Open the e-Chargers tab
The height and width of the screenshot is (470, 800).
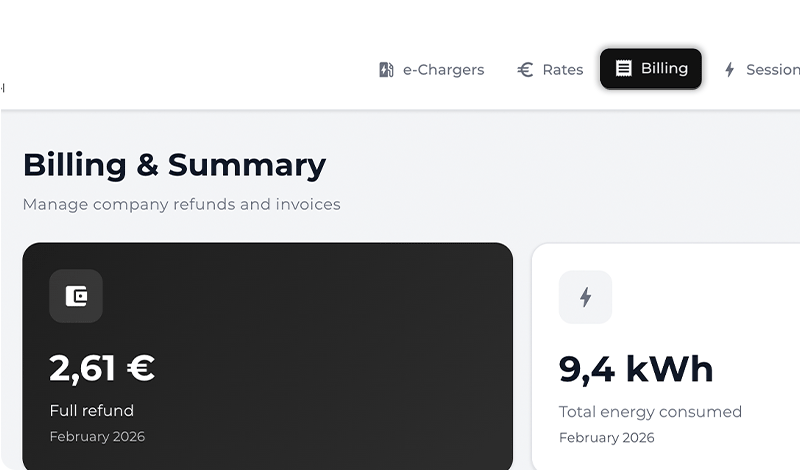coord(442,70)
